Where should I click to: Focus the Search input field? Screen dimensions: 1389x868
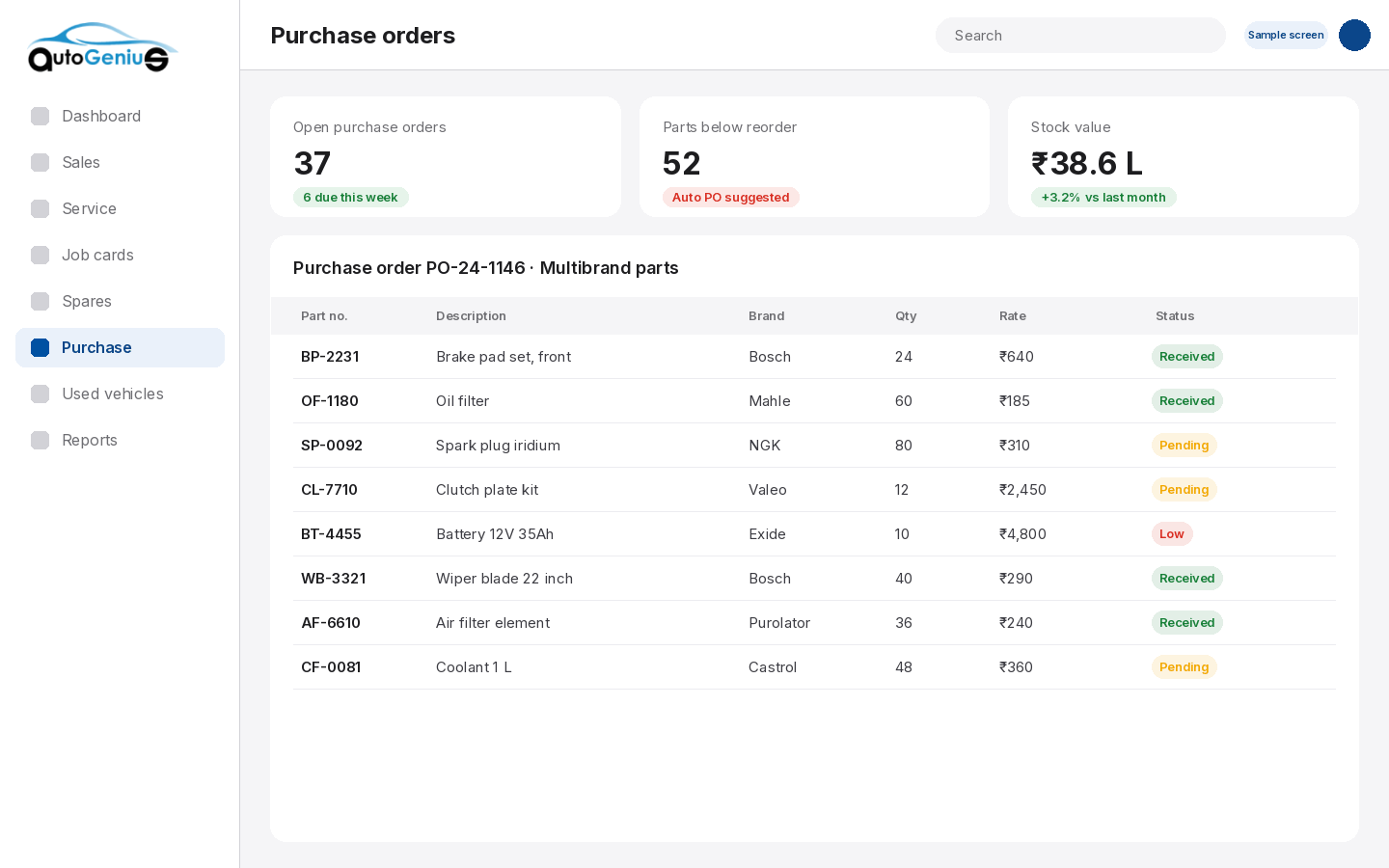tap(1080, 36)
